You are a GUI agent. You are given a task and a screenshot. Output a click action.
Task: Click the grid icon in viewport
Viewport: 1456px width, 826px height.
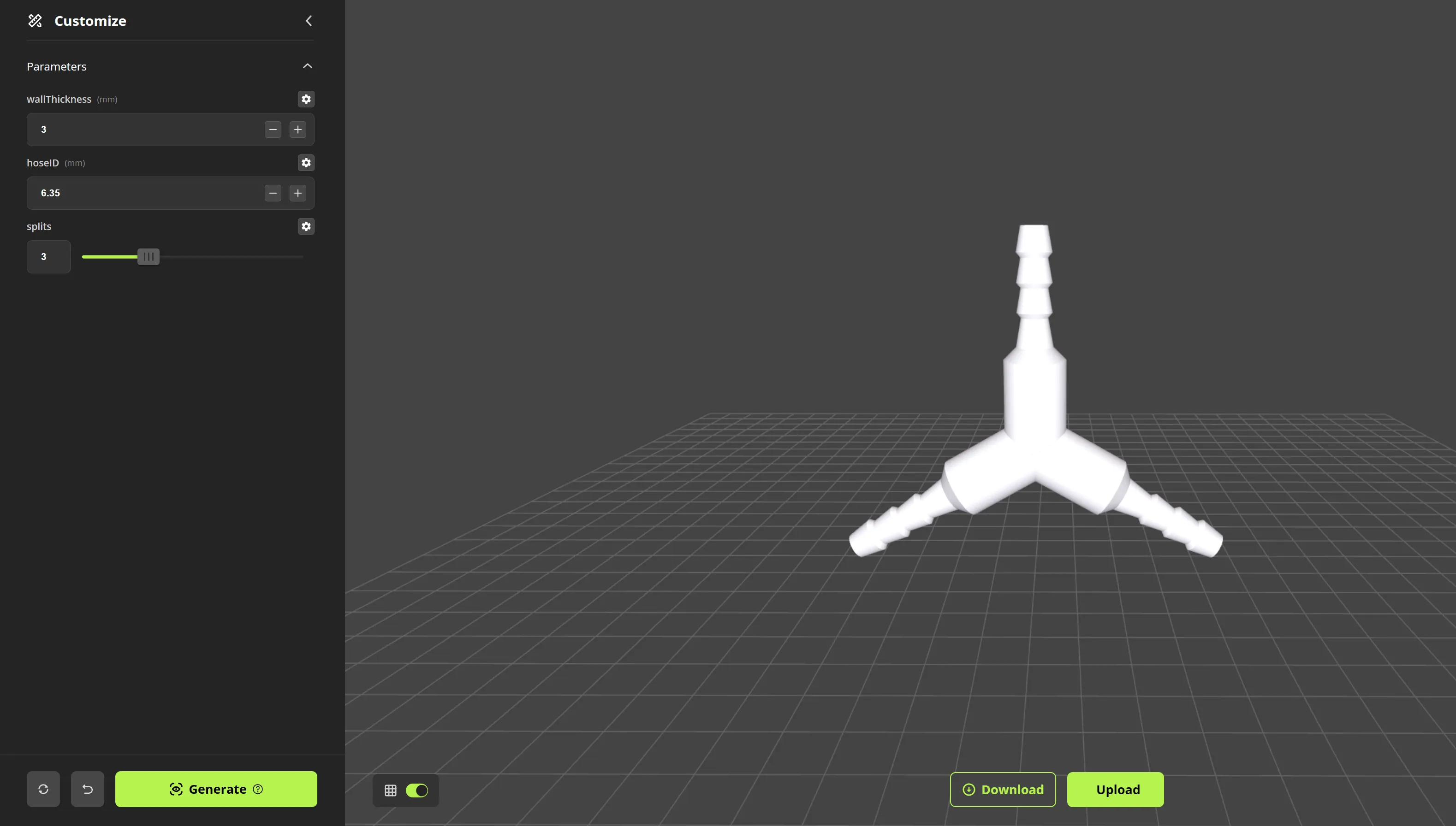point(391,790)
